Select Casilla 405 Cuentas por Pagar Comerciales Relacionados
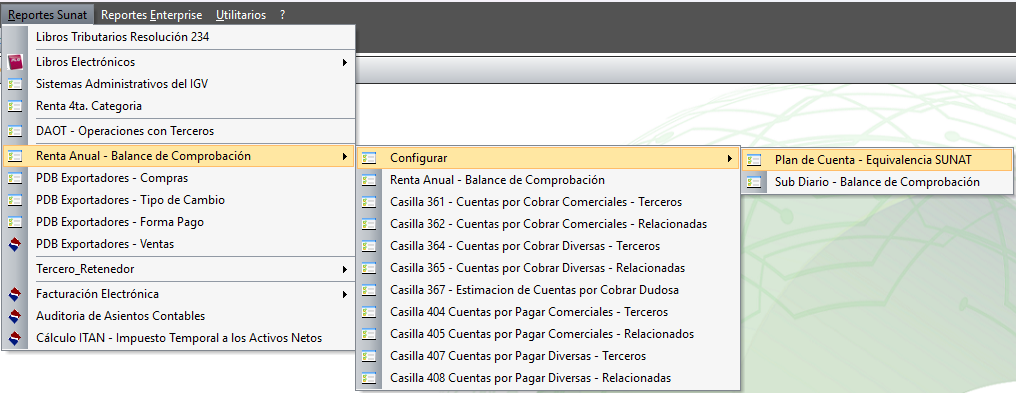 [x=548, y=334]
